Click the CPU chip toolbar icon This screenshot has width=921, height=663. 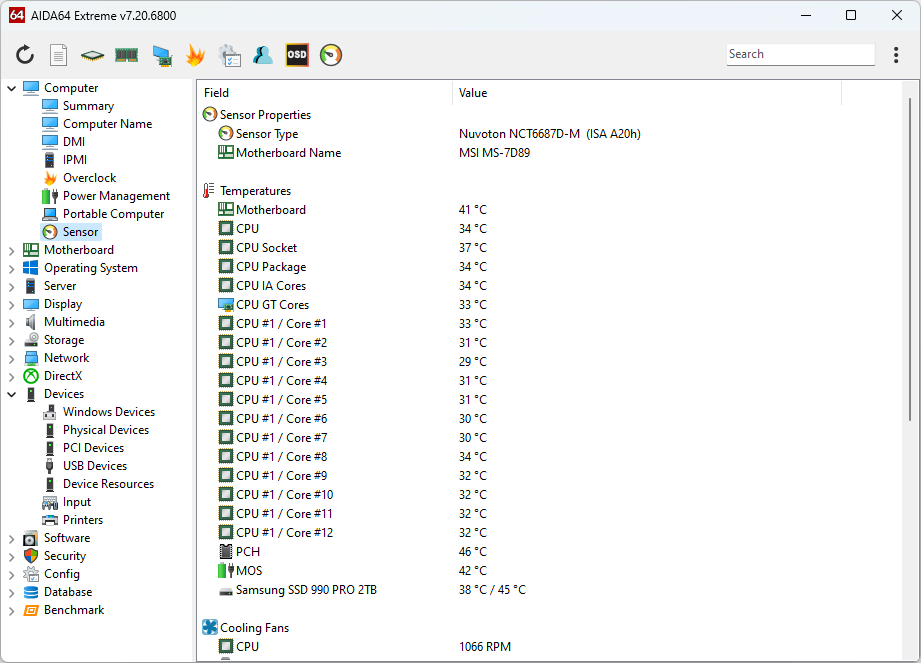[92, 55]
